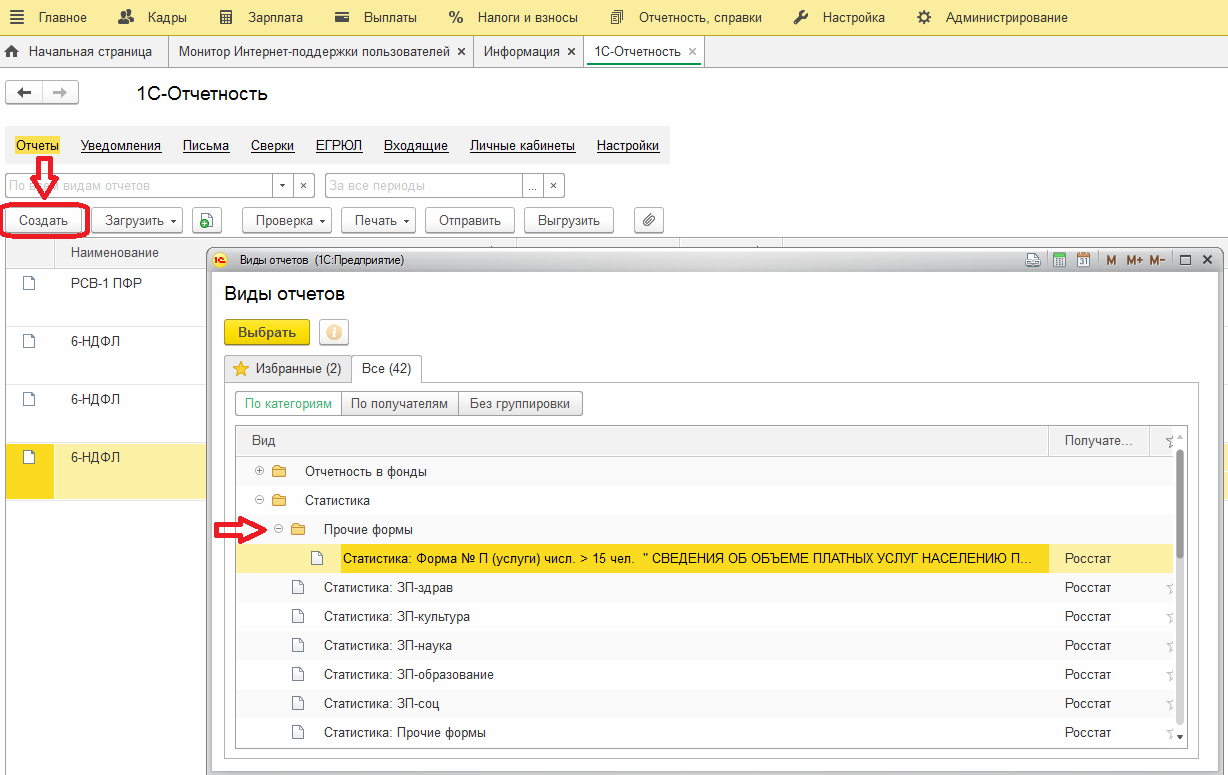Click the document icon in the РСВ-1 ПФР row

coord(29,283)
